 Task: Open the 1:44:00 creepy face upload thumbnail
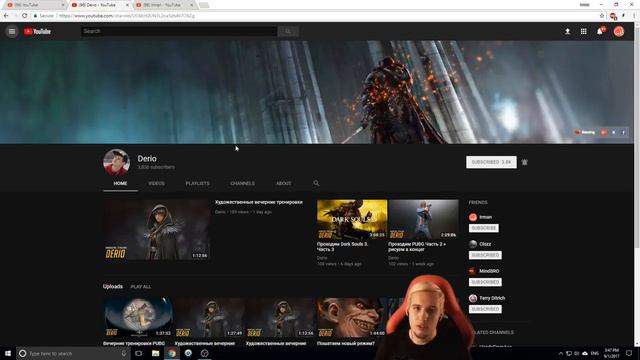pyautogui.click(x=352, y=318)
